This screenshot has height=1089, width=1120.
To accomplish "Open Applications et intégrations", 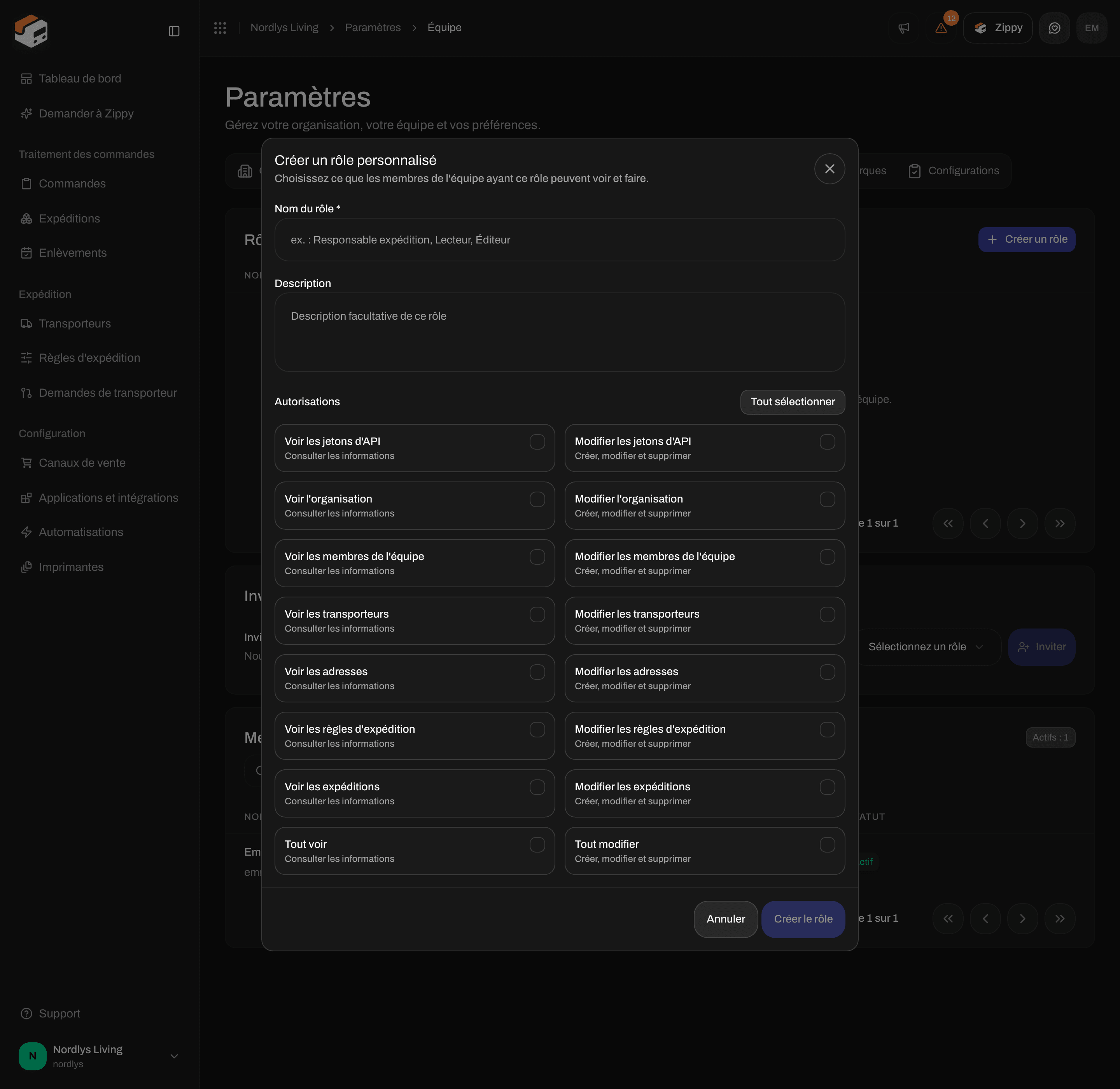I will (100, 497).
